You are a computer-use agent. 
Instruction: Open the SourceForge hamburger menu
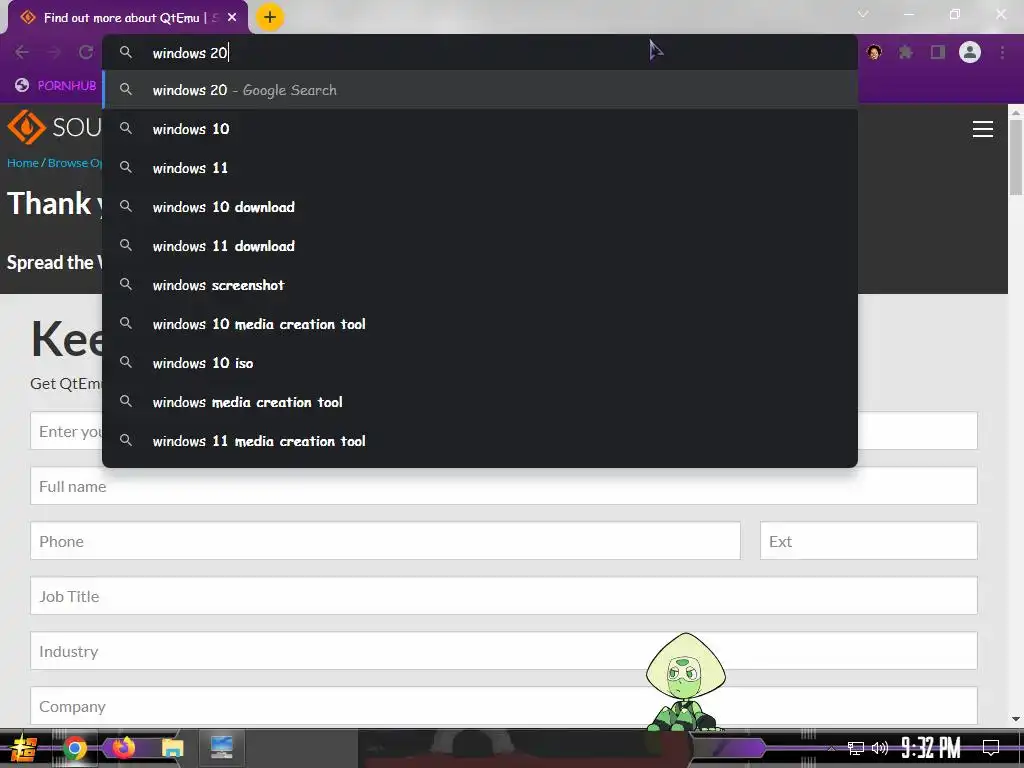coord(982,129)
